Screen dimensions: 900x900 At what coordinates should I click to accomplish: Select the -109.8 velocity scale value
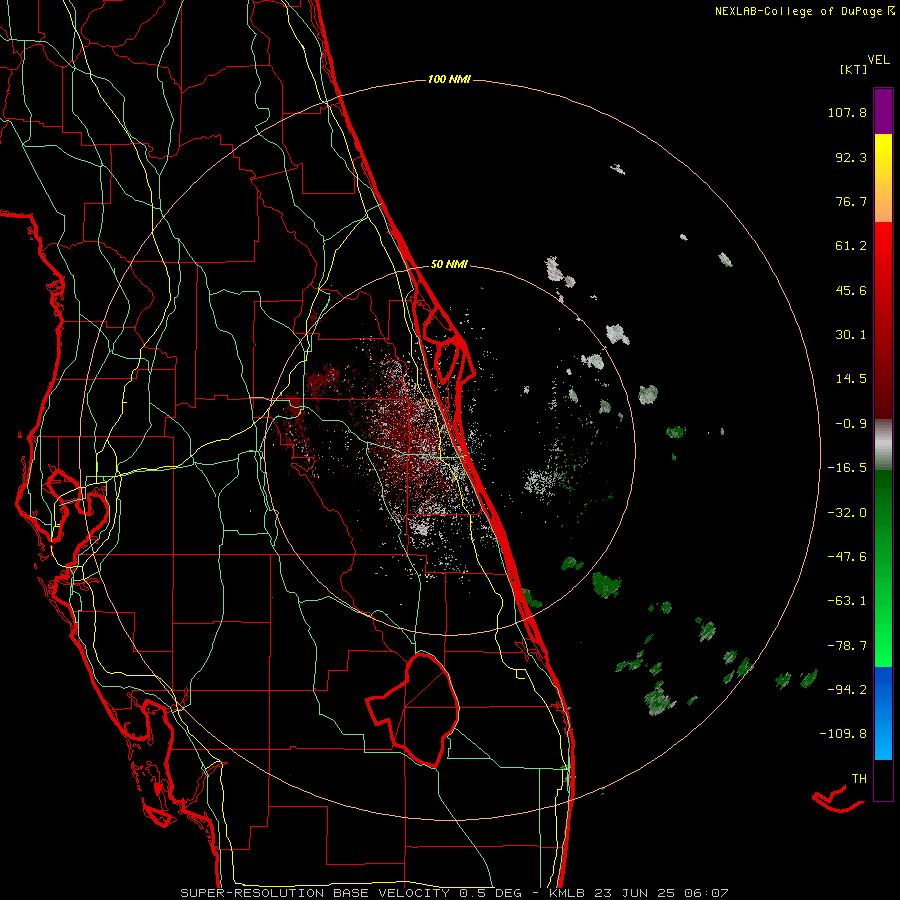[843, 734]
